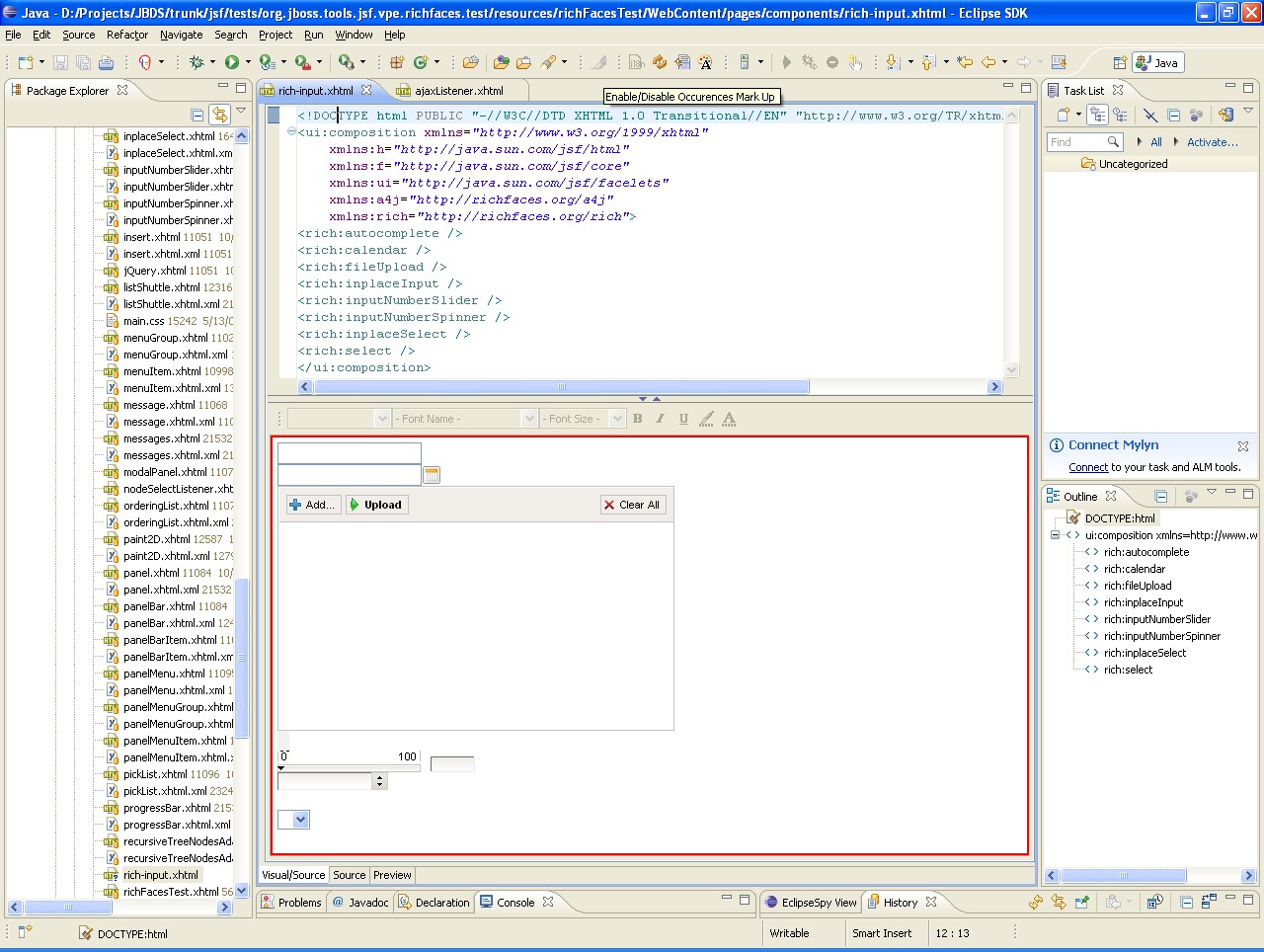Switch to ajaxListener.xhtml editor tab
This screenshot has width=1264, height=952.
pos(458,91)
